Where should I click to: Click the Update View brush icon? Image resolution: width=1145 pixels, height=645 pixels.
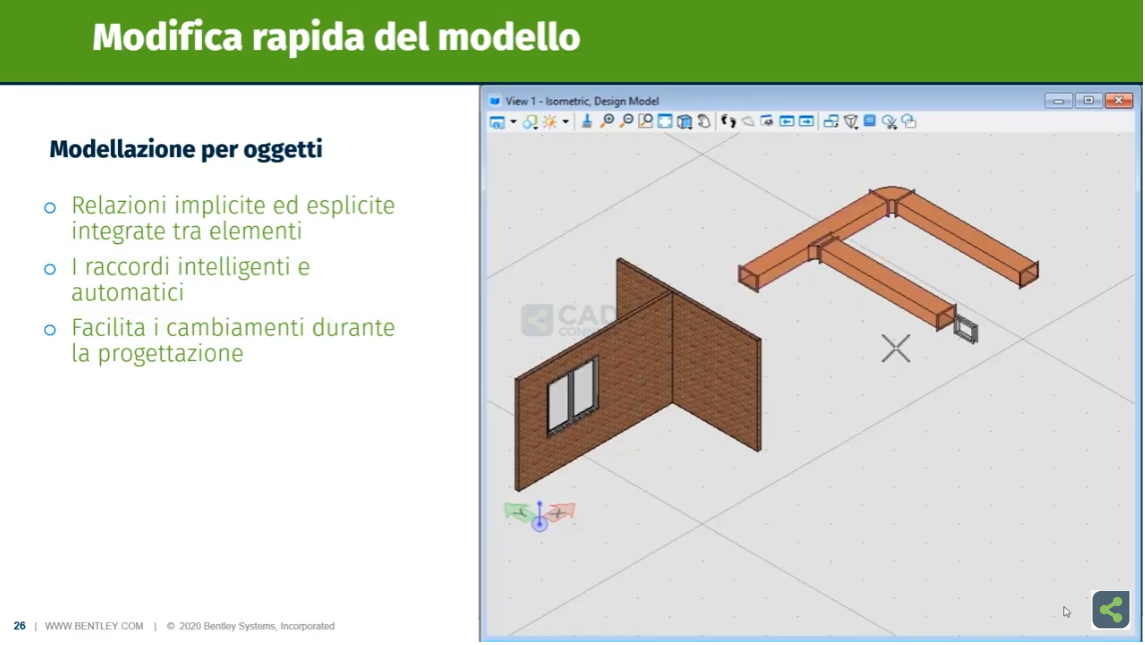pyautogui.click(x=587, y=121)
